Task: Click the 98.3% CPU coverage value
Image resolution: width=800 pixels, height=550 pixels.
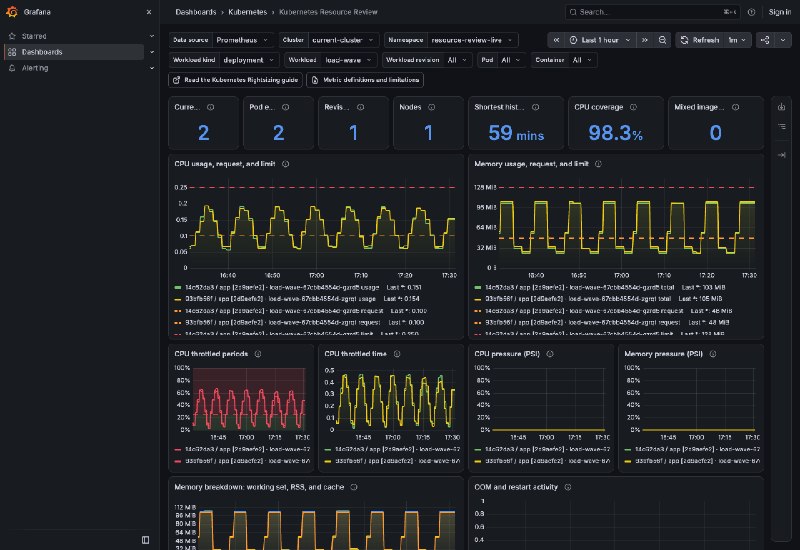Action: coord(615,133)
